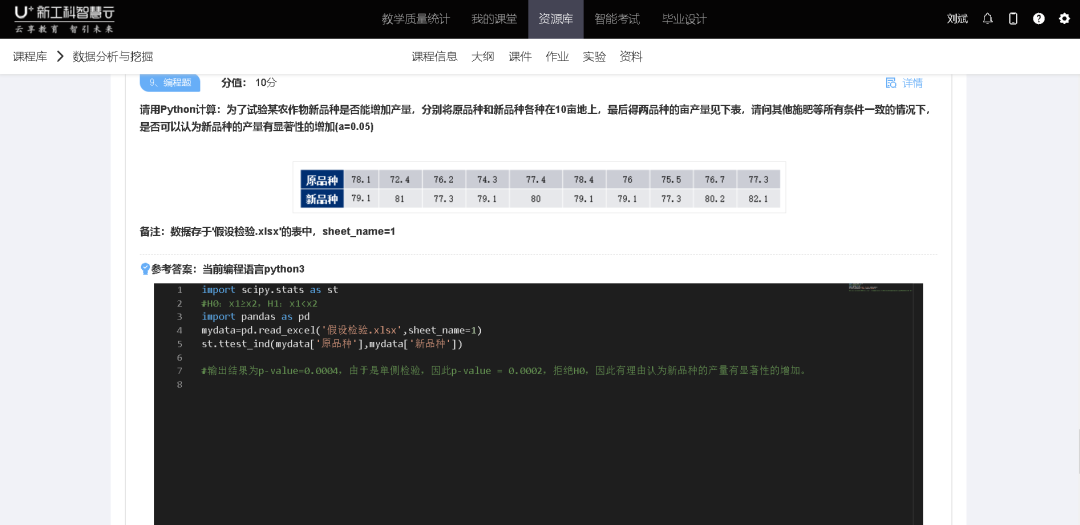Click the 参考答案: 当前编程语言python3 heading
Image resolution: width=1080 pixels, height=525 pixels.
(x=227, y=269)
